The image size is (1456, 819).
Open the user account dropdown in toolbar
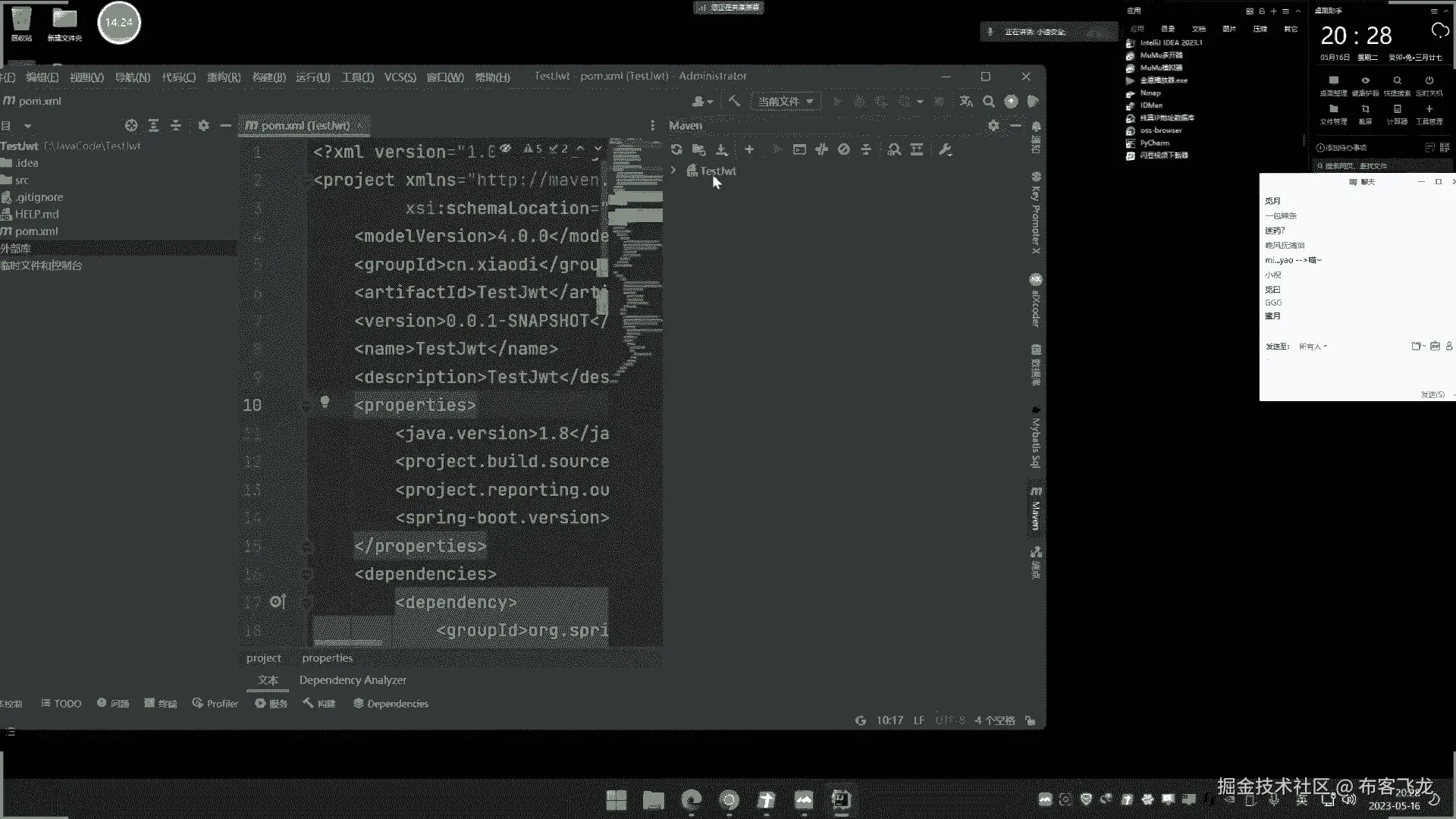(x=703, y=101)
